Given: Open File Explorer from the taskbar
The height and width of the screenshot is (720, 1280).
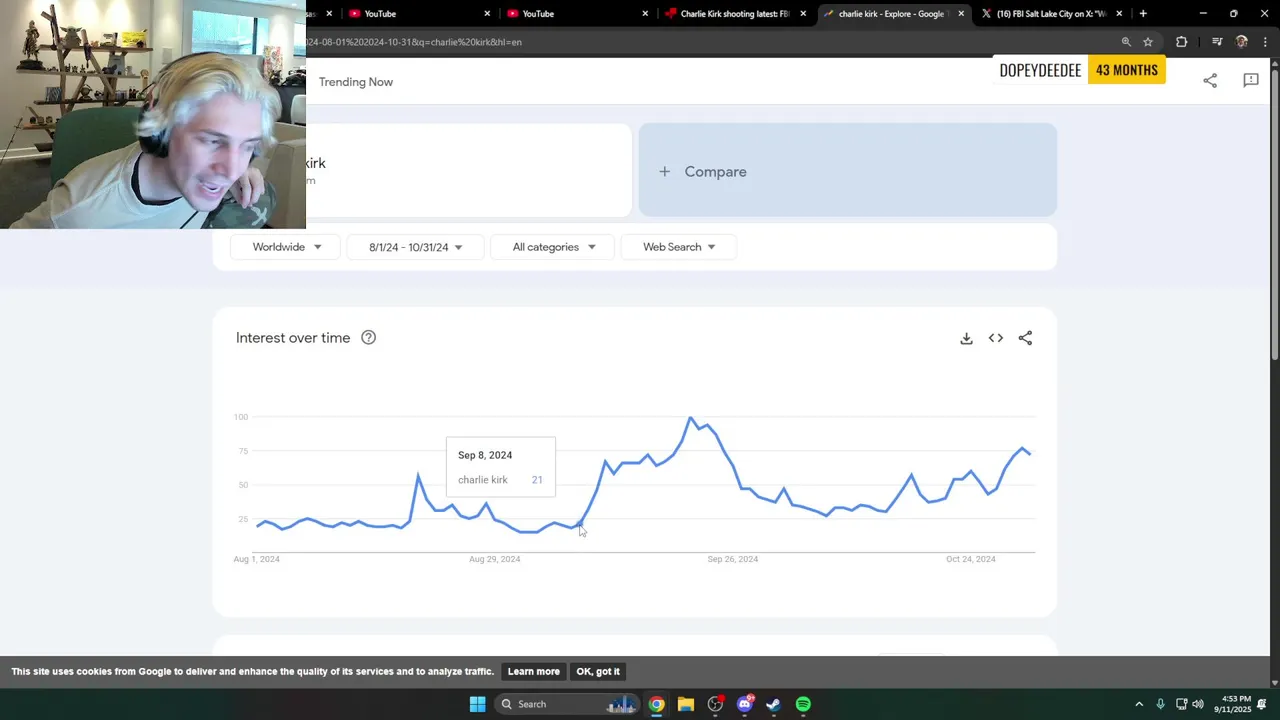Looking at the screenshot, I should tap(686, 704).
